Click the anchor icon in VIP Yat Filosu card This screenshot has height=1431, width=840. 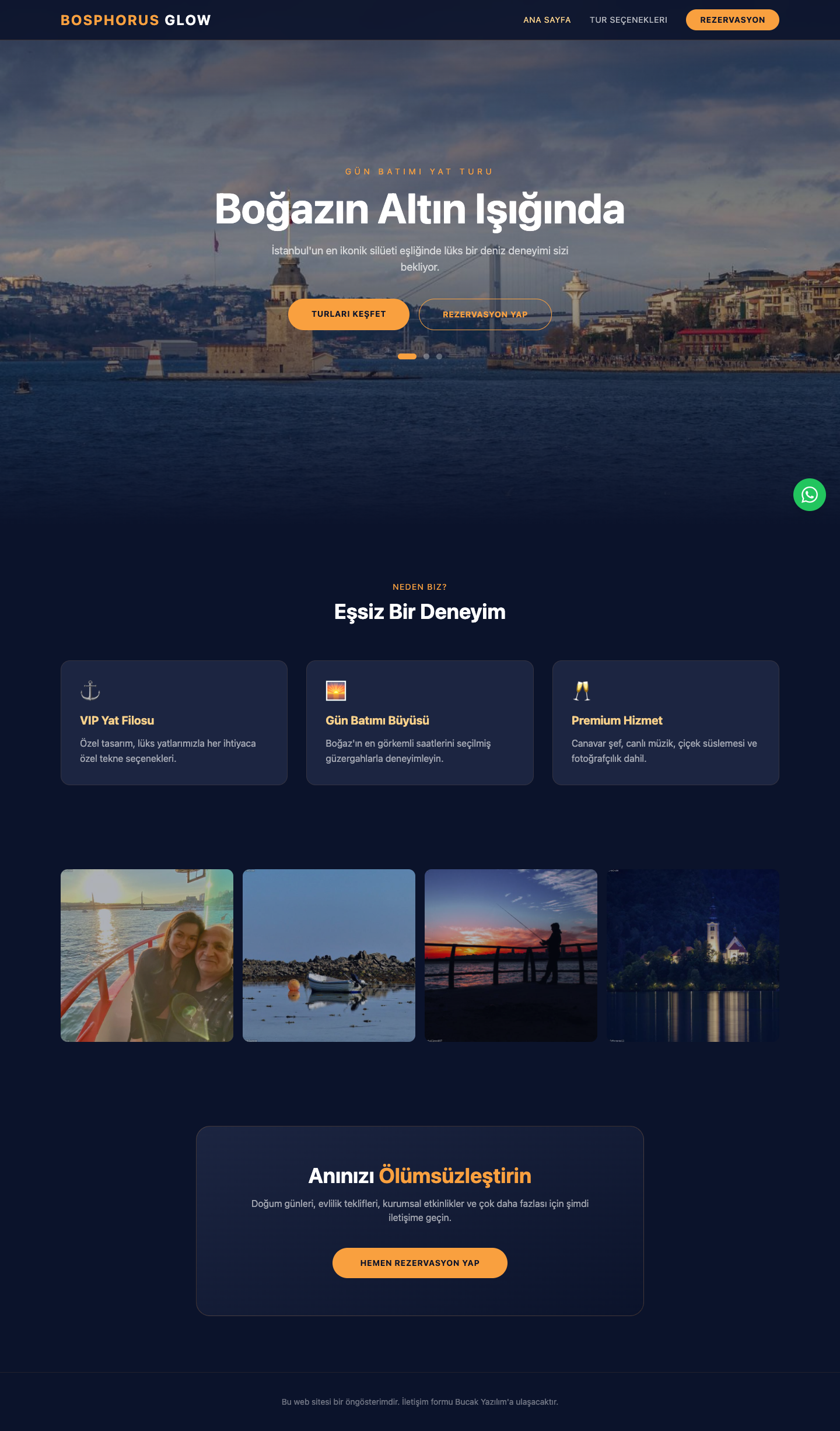tap(90, 691)
